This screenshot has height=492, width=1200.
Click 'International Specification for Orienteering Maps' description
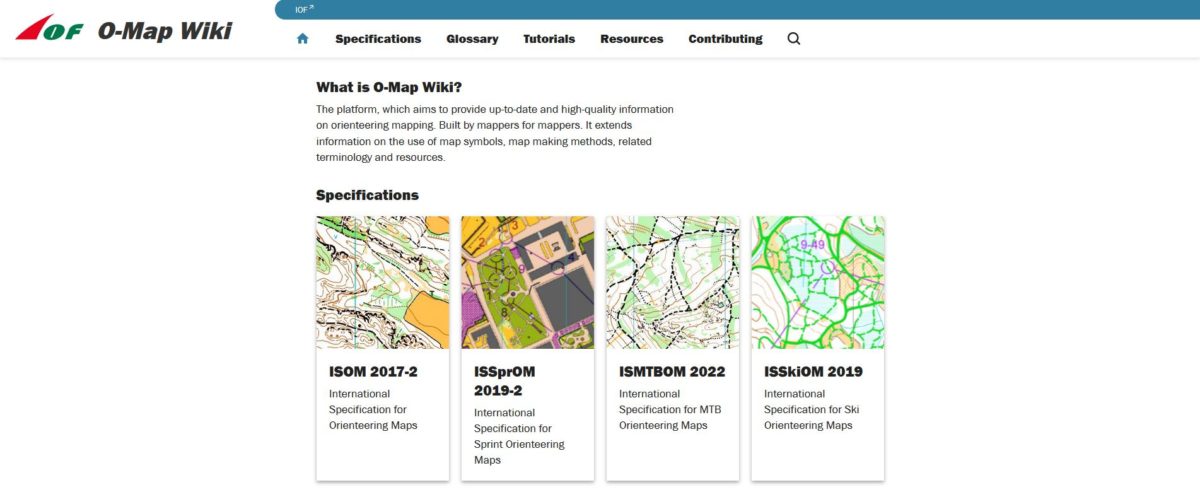tap(373, 410)
